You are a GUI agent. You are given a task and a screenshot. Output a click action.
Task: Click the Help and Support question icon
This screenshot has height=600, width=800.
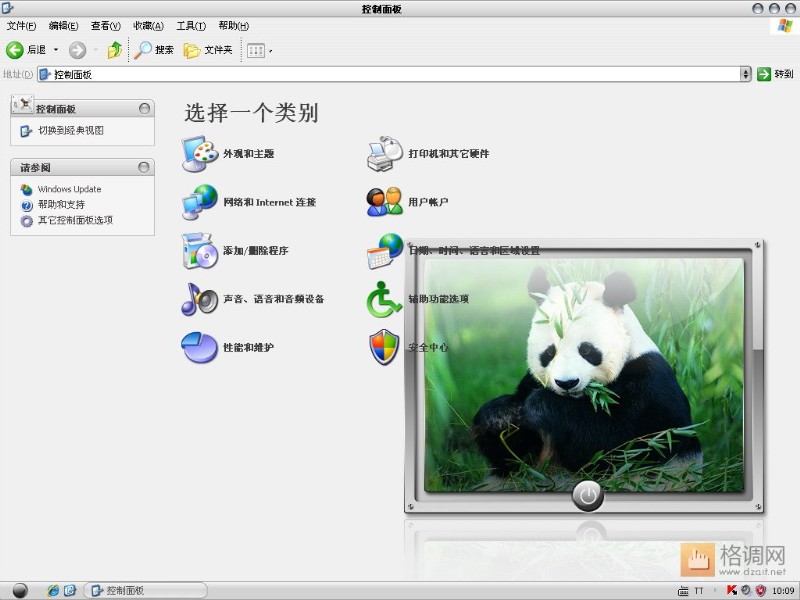(27, 205)
